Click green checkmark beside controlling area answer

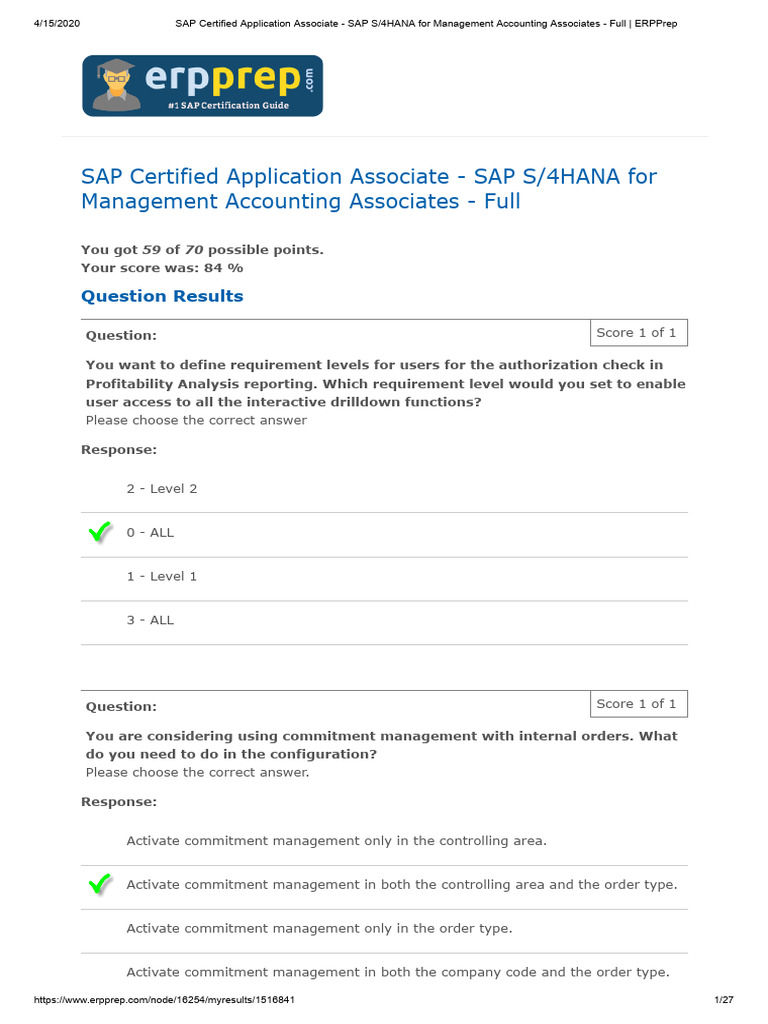coord(100,885)
